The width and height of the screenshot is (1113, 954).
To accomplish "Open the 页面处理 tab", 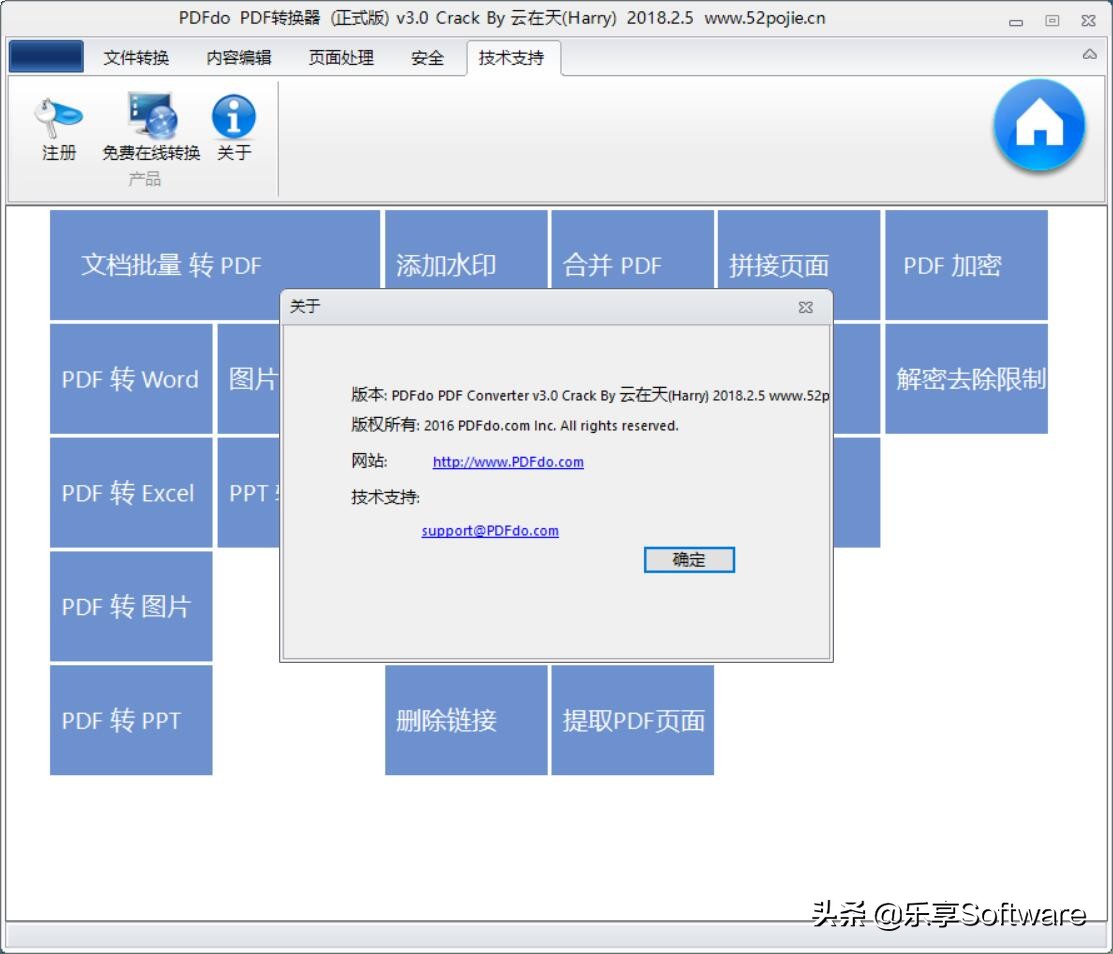I will tap(340, 58).
